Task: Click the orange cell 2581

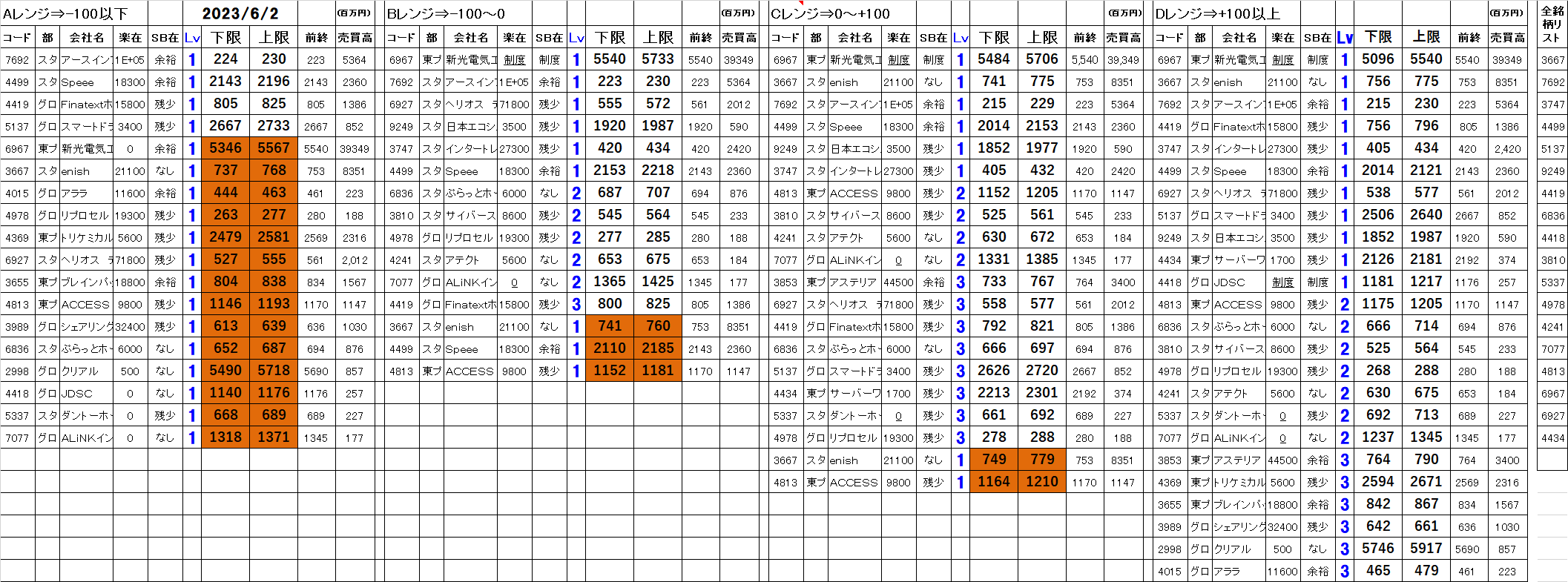Action: coord(274,237)
